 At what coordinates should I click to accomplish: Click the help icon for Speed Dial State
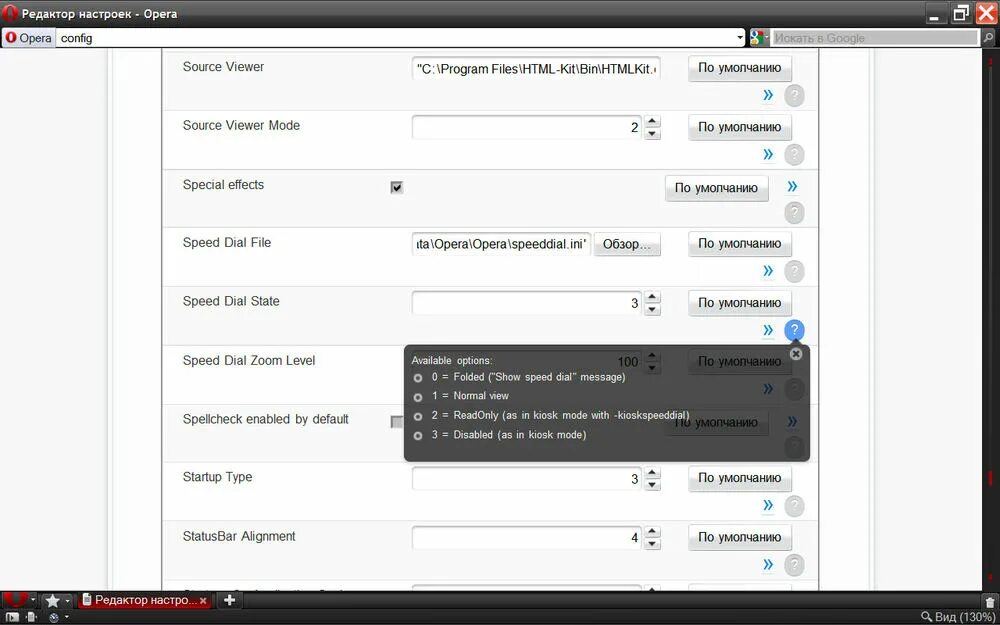pos(794,330)
